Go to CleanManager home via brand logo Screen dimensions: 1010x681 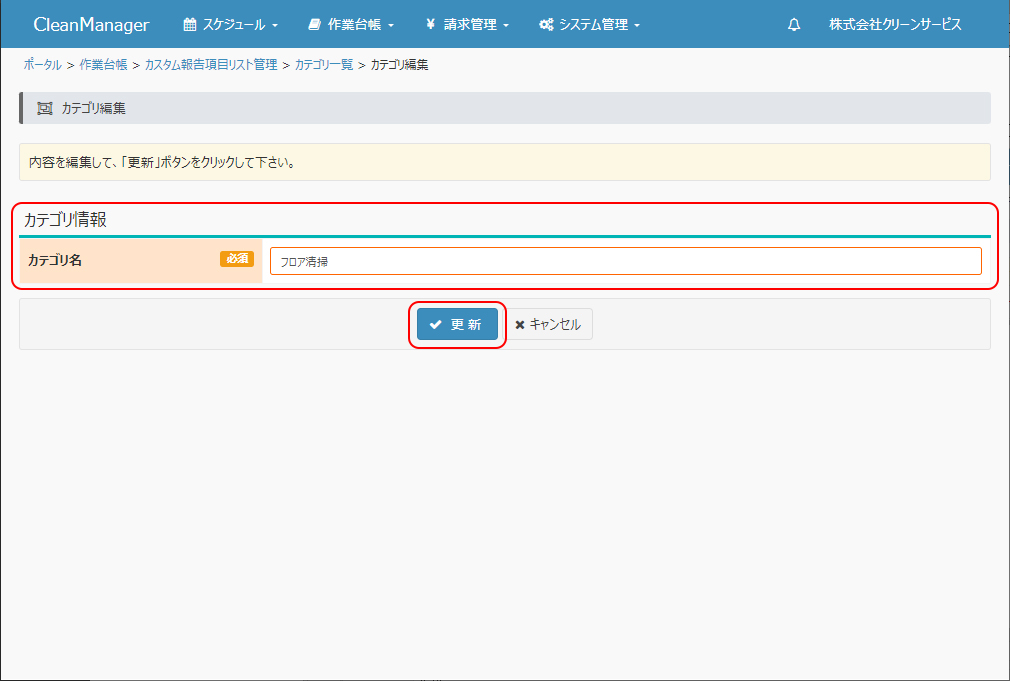coord(91,25)
